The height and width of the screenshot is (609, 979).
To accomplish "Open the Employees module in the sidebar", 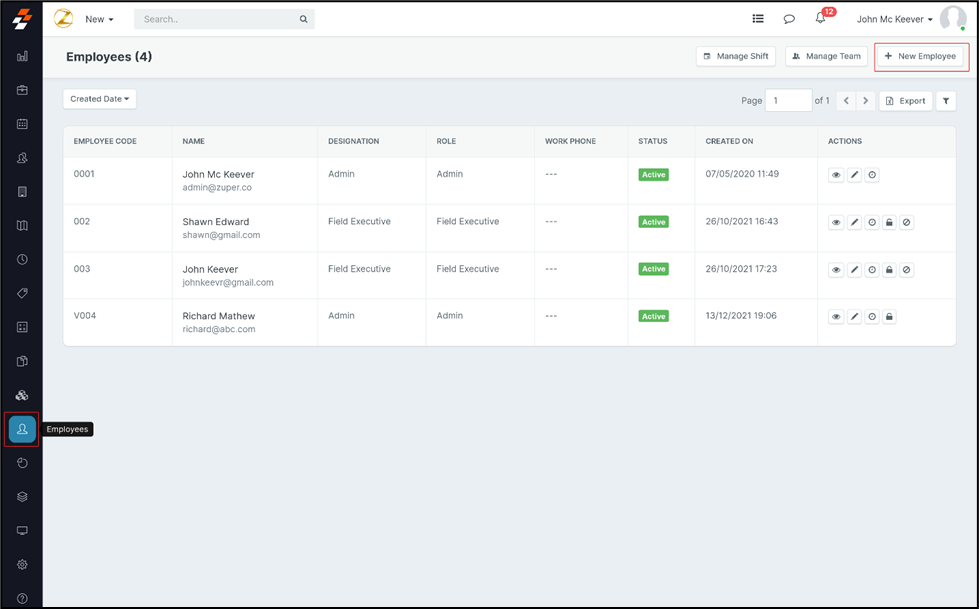I will (x=22, y=429).
